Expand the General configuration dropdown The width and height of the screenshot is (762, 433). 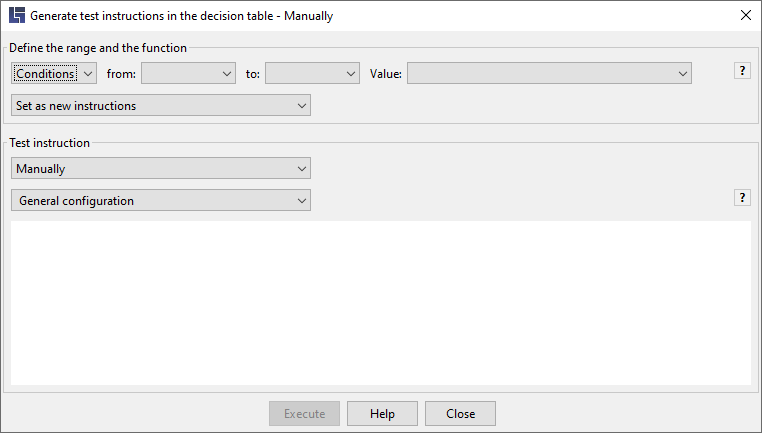point(161,200)
